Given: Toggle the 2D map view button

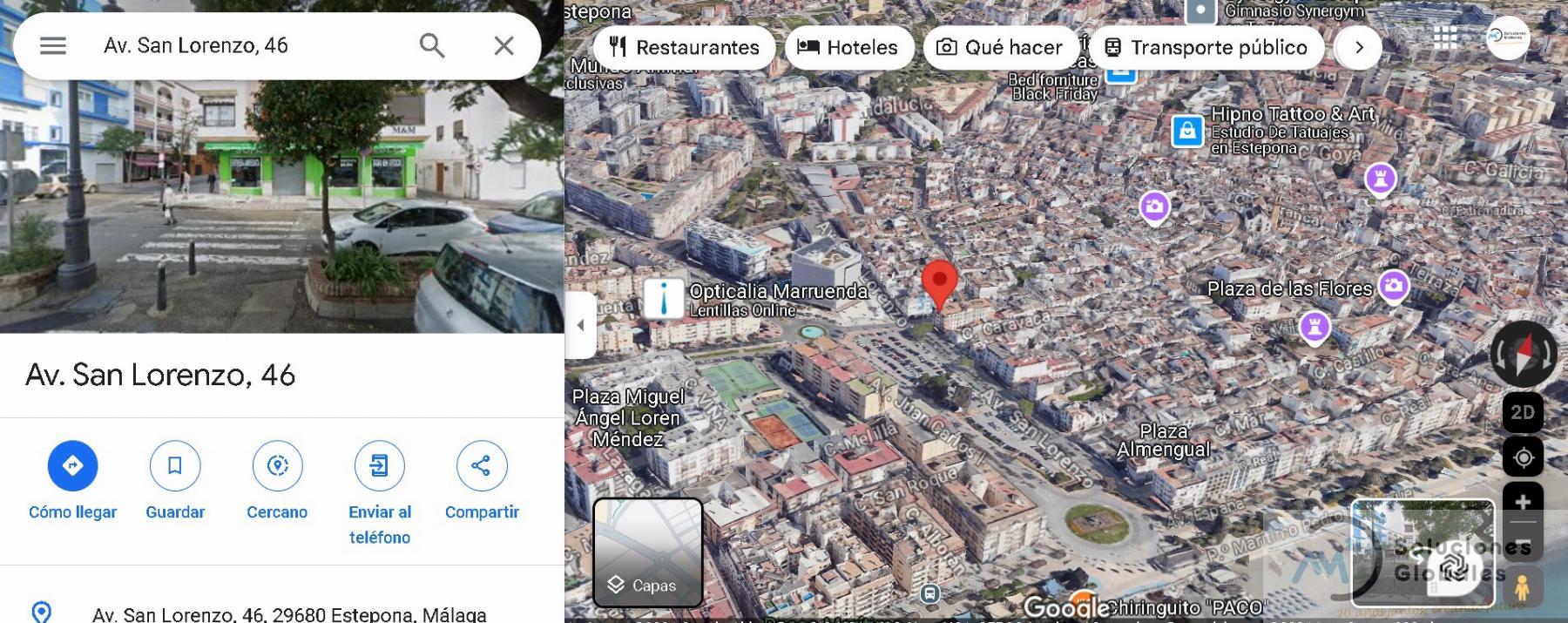Looking at the screenshot, I should [1523, 413].
